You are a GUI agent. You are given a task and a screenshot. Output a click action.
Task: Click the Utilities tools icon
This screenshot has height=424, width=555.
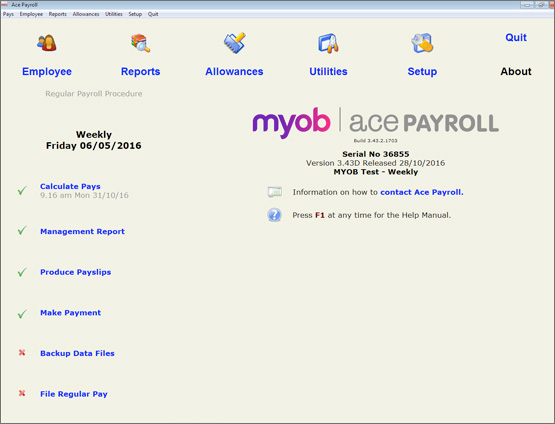click(x=328, y=43)
